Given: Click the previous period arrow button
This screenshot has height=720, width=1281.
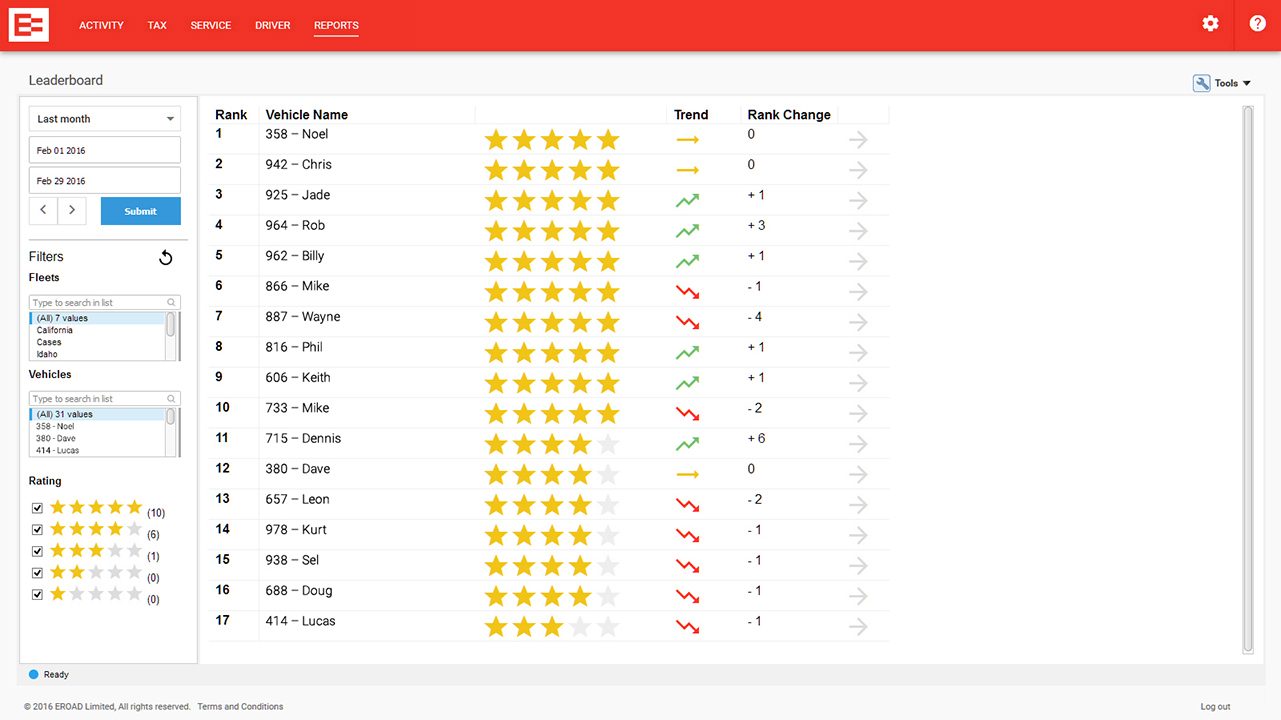Looking at the screenshot, I should [43, 211].
